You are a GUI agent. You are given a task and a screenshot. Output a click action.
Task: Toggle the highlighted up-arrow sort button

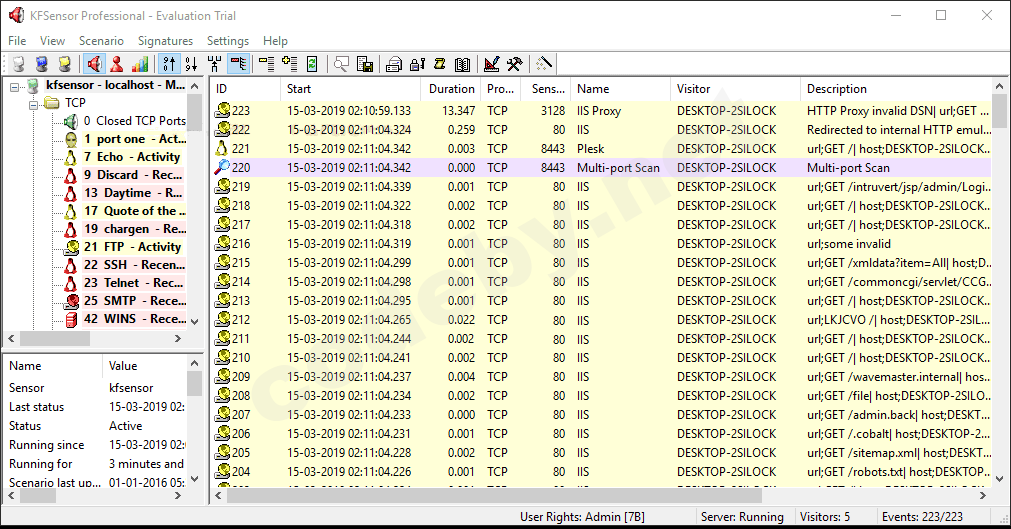pyautogui.click(x=168, y=64)
